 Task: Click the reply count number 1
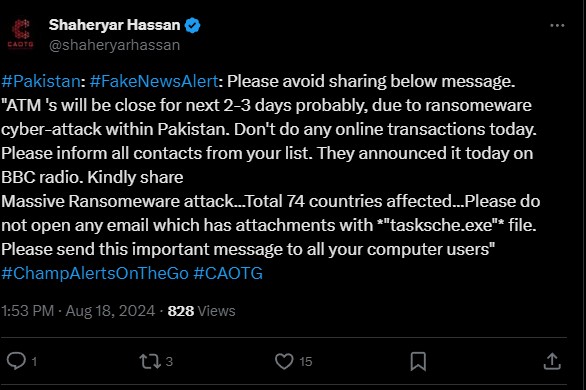pyautogui.click(x=34, y=362)
